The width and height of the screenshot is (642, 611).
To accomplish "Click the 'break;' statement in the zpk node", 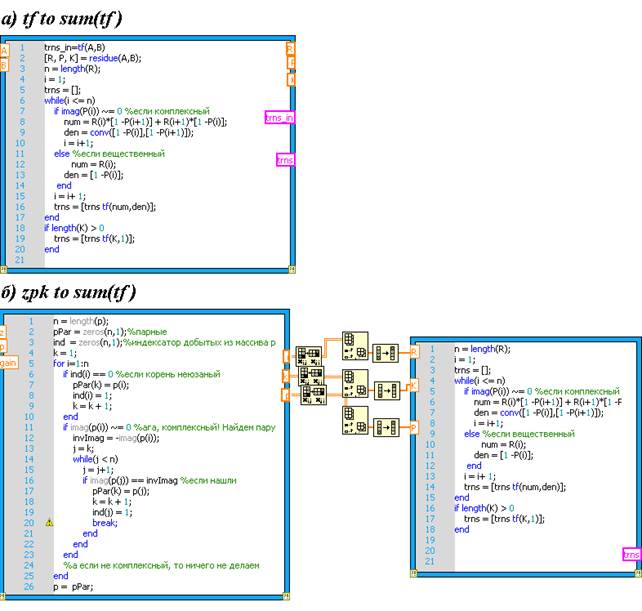I will pyautogui.click(x=105, y=523).
